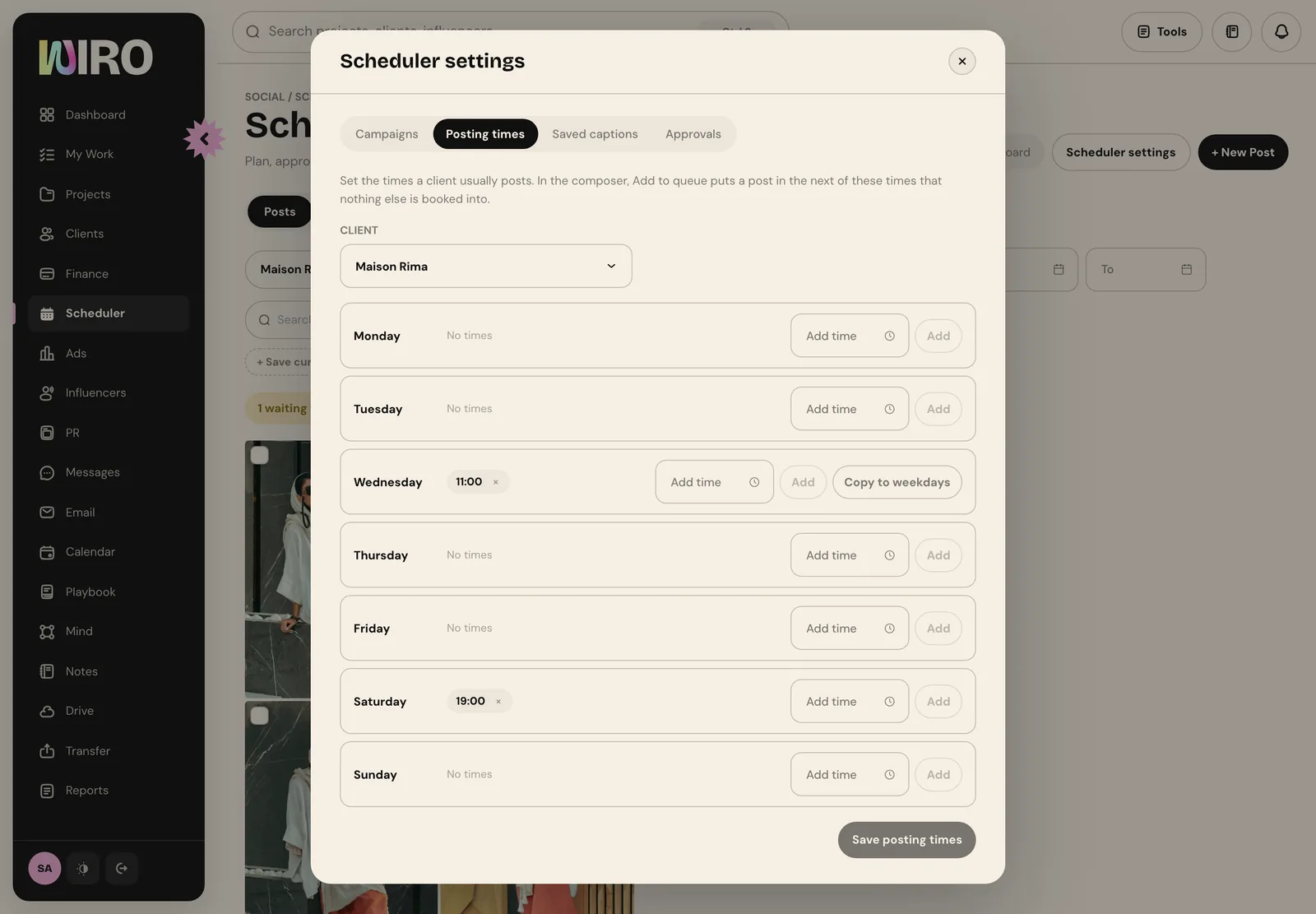Toggle the light/dark theme icon
Viewport: 1316px width, 914px height.
click(83, 868)
